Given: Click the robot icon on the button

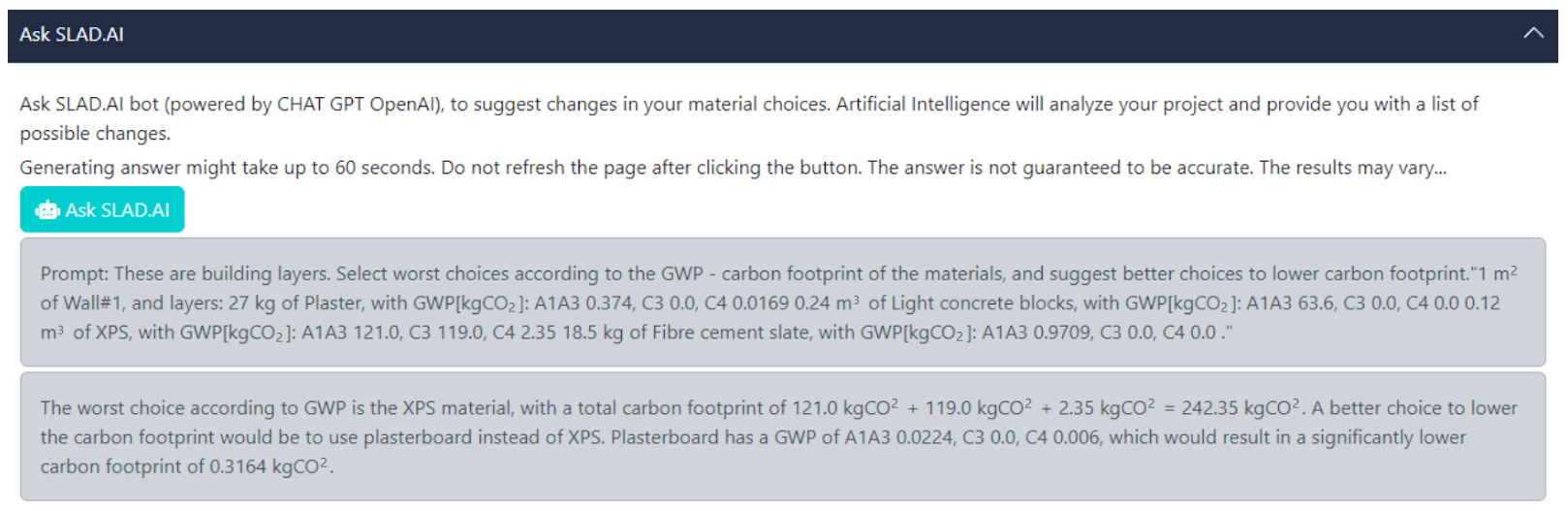Looking at the screenshot, I should [47, 210].
